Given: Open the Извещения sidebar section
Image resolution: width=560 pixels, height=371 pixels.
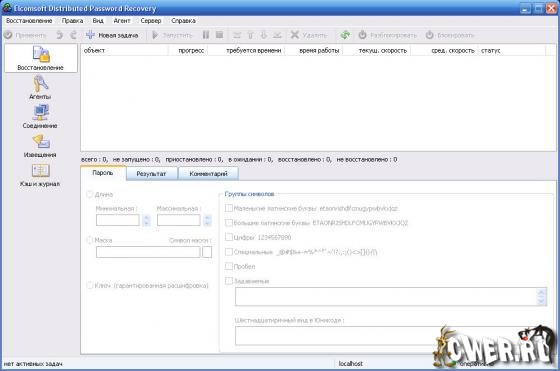Looking at the screenshot, I should (x=40, y=146).
